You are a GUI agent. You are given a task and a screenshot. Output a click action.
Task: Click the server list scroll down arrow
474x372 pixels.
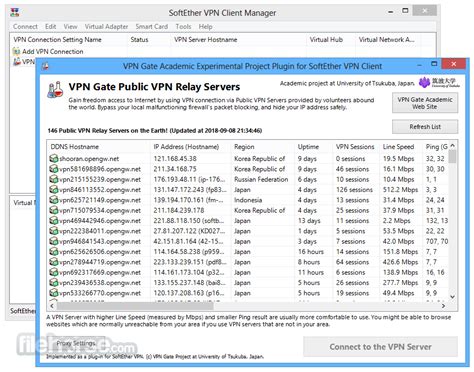(452, 297)
